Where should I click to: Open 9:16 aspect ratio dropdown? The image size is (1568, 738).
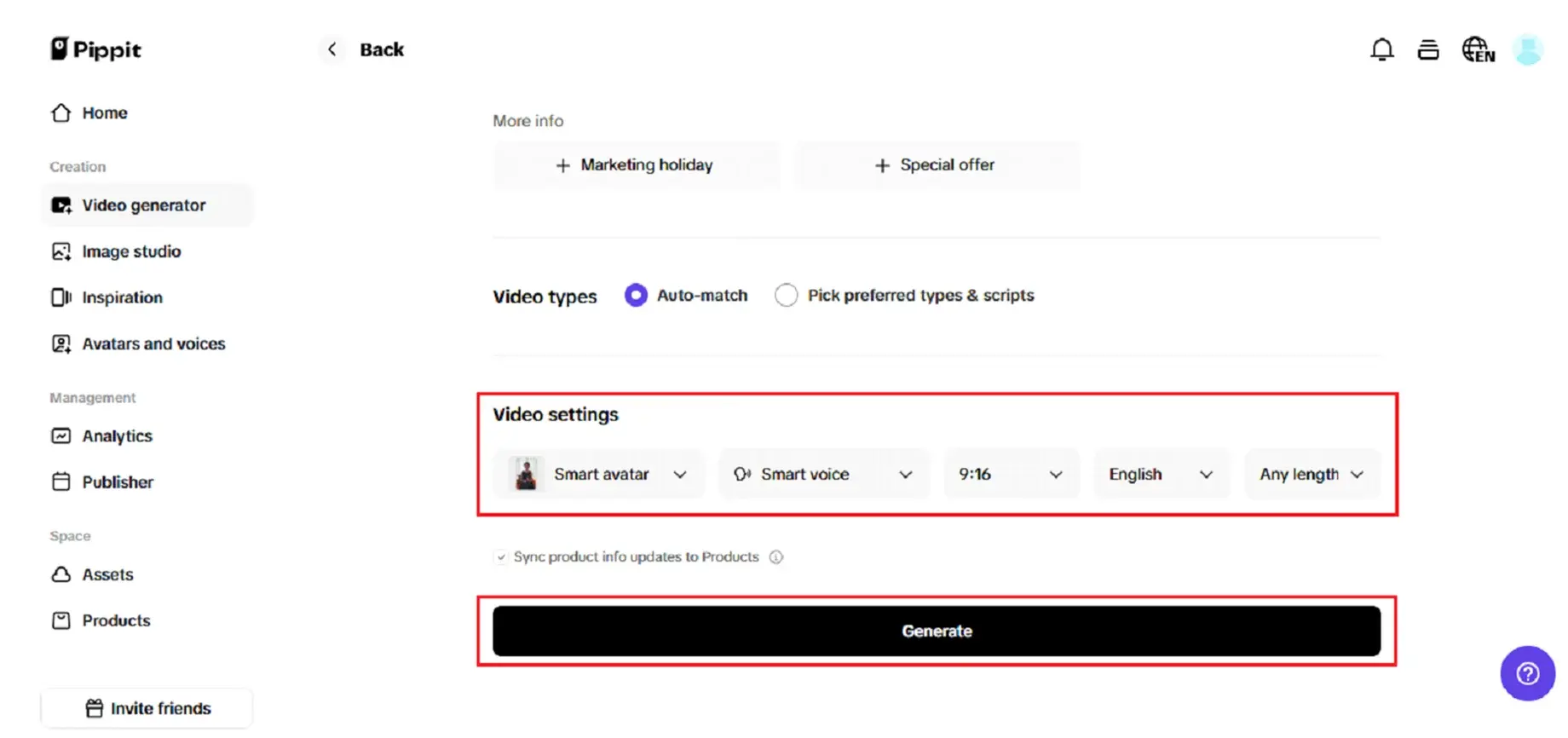coord(1012,474)
